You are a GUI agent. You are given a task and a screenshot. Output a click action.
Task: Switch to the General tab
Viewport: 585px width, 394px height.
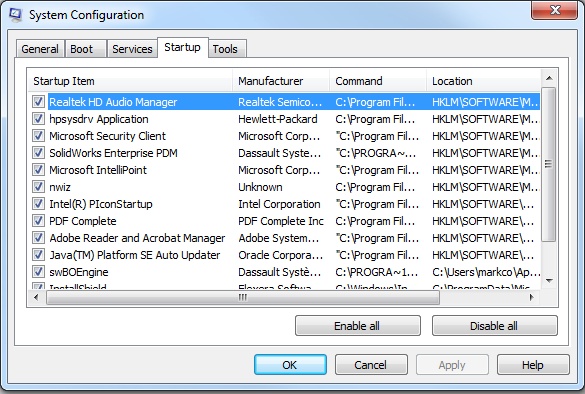pos(40,49)
